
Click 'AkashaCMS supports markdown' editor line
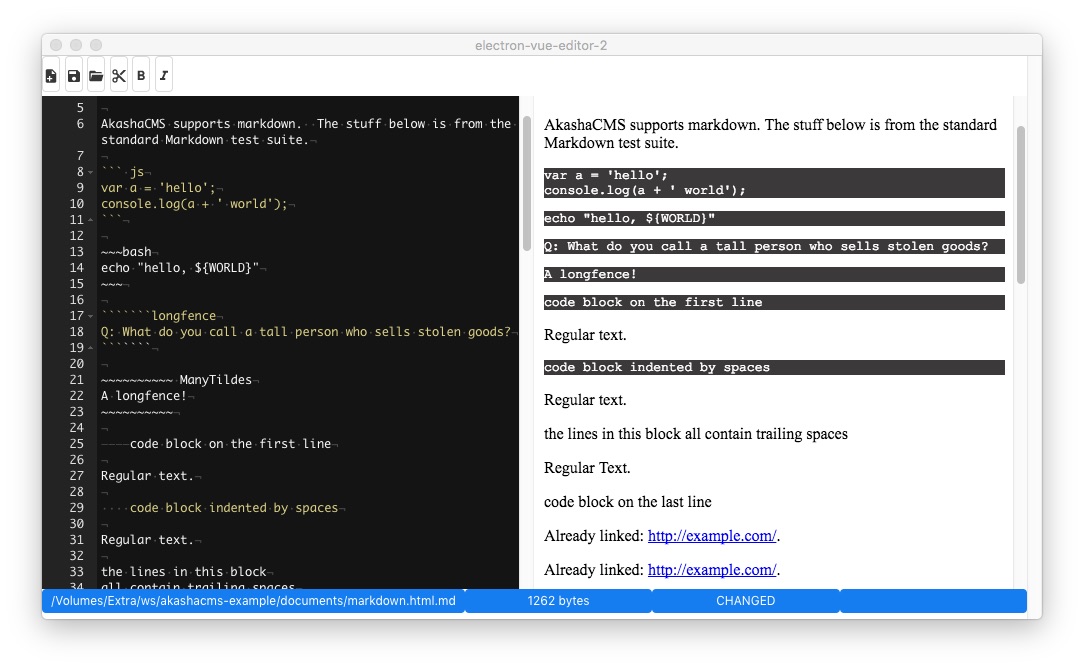(x=306, y=131)
